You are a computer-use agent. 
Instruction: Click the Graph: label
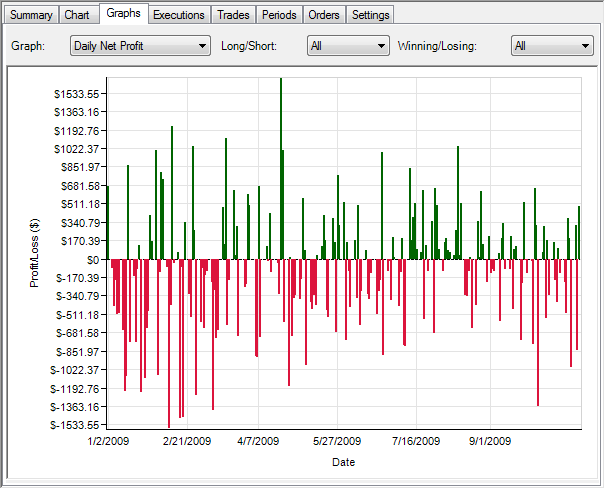(28, 46)
